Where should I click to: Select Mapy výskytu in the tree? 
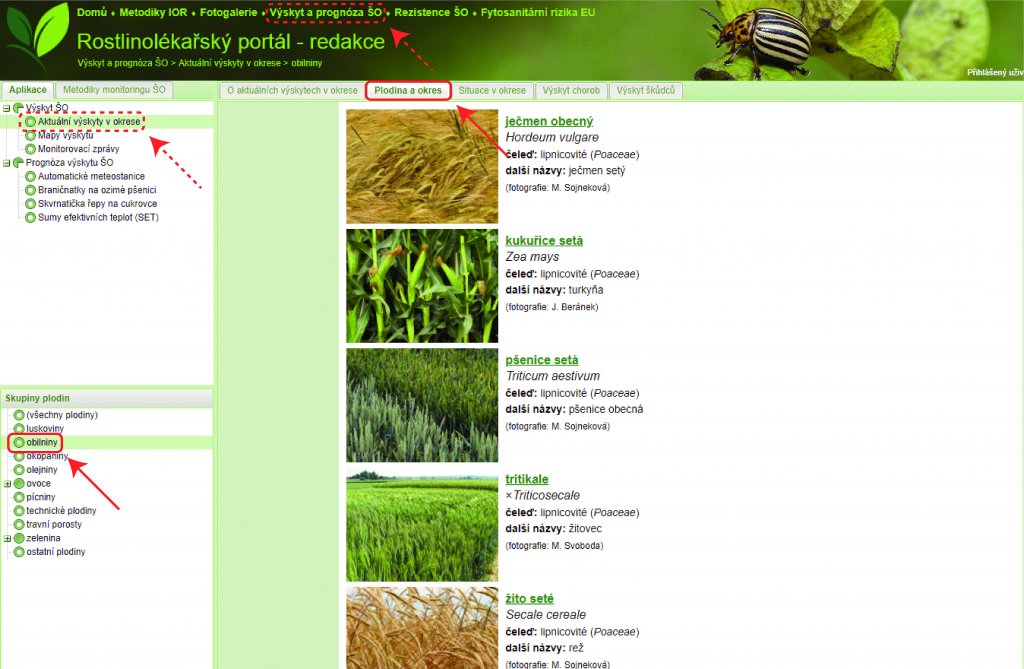65,135
